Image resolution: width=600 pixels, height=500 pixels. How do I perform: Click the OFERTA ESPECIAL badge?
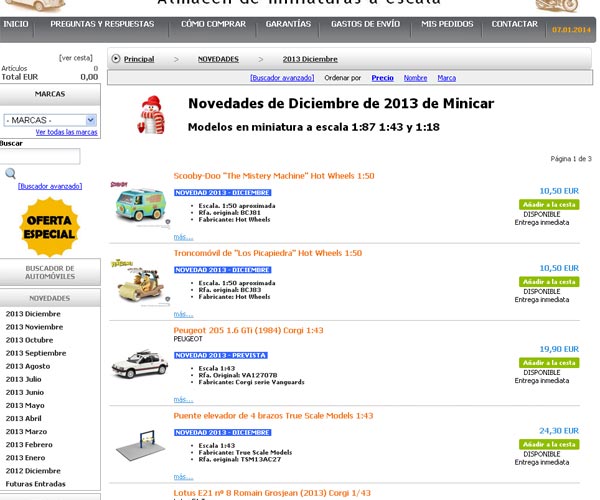pos(49,227)
